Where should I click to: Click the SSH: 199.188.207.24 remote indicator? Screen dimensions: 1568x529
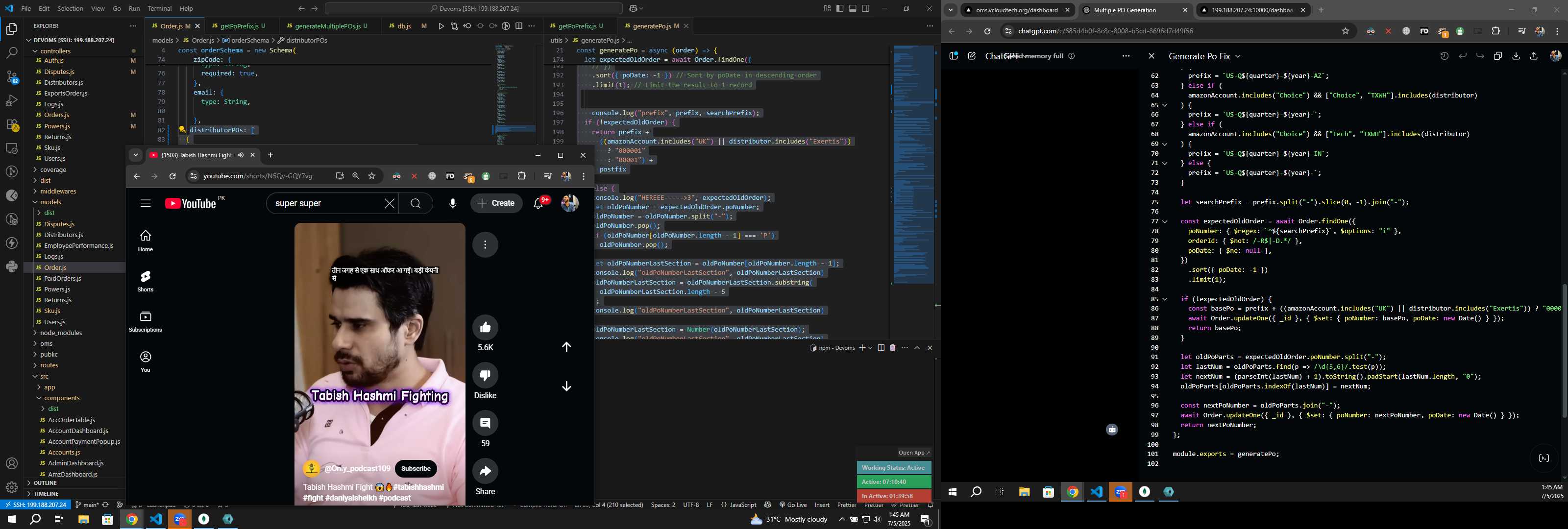(x=35, y=505)
